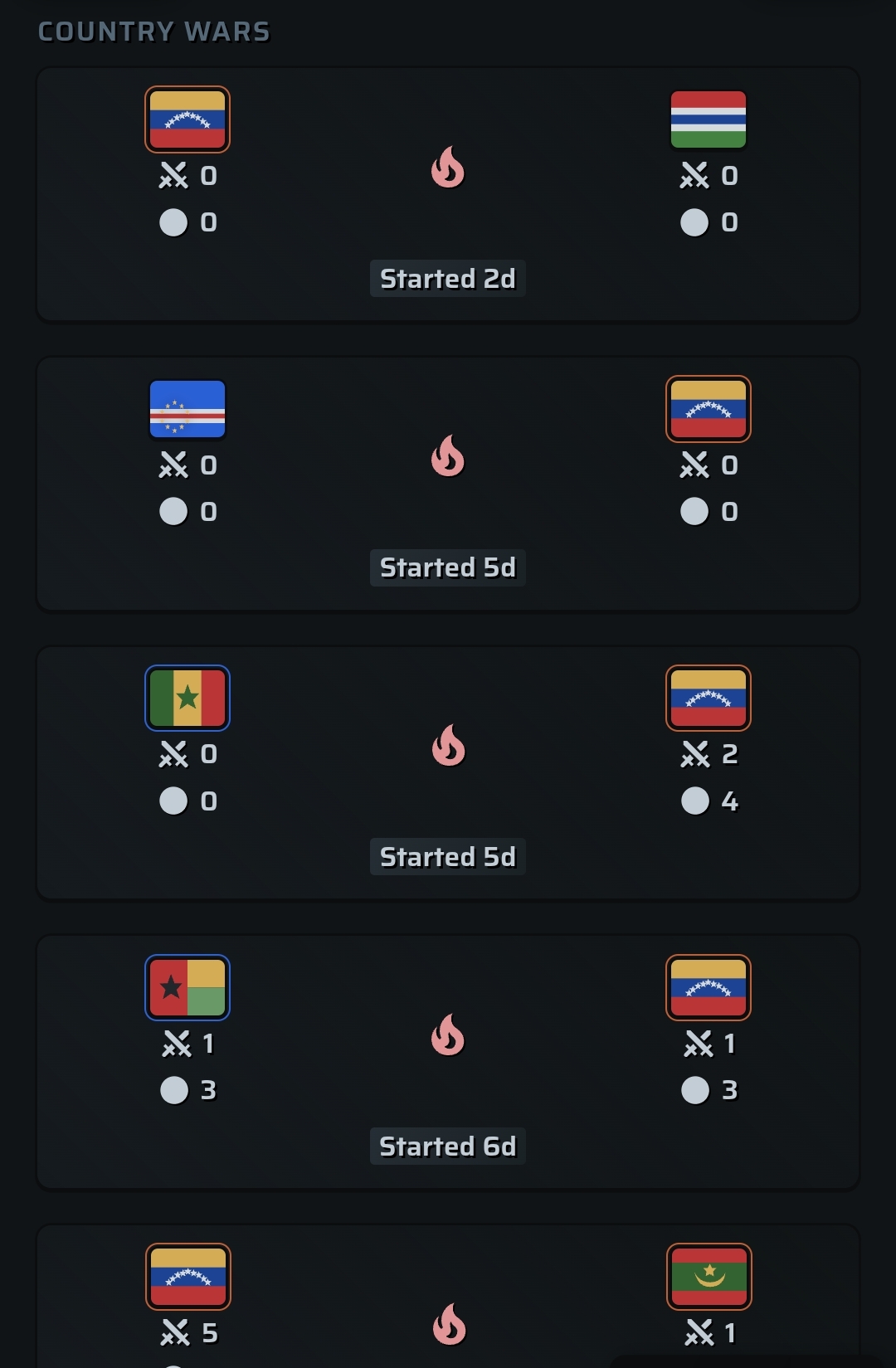
Task: Tap the grey circle showing 3 under Guinea-Bissau
Action: (x=174, y=1090)
